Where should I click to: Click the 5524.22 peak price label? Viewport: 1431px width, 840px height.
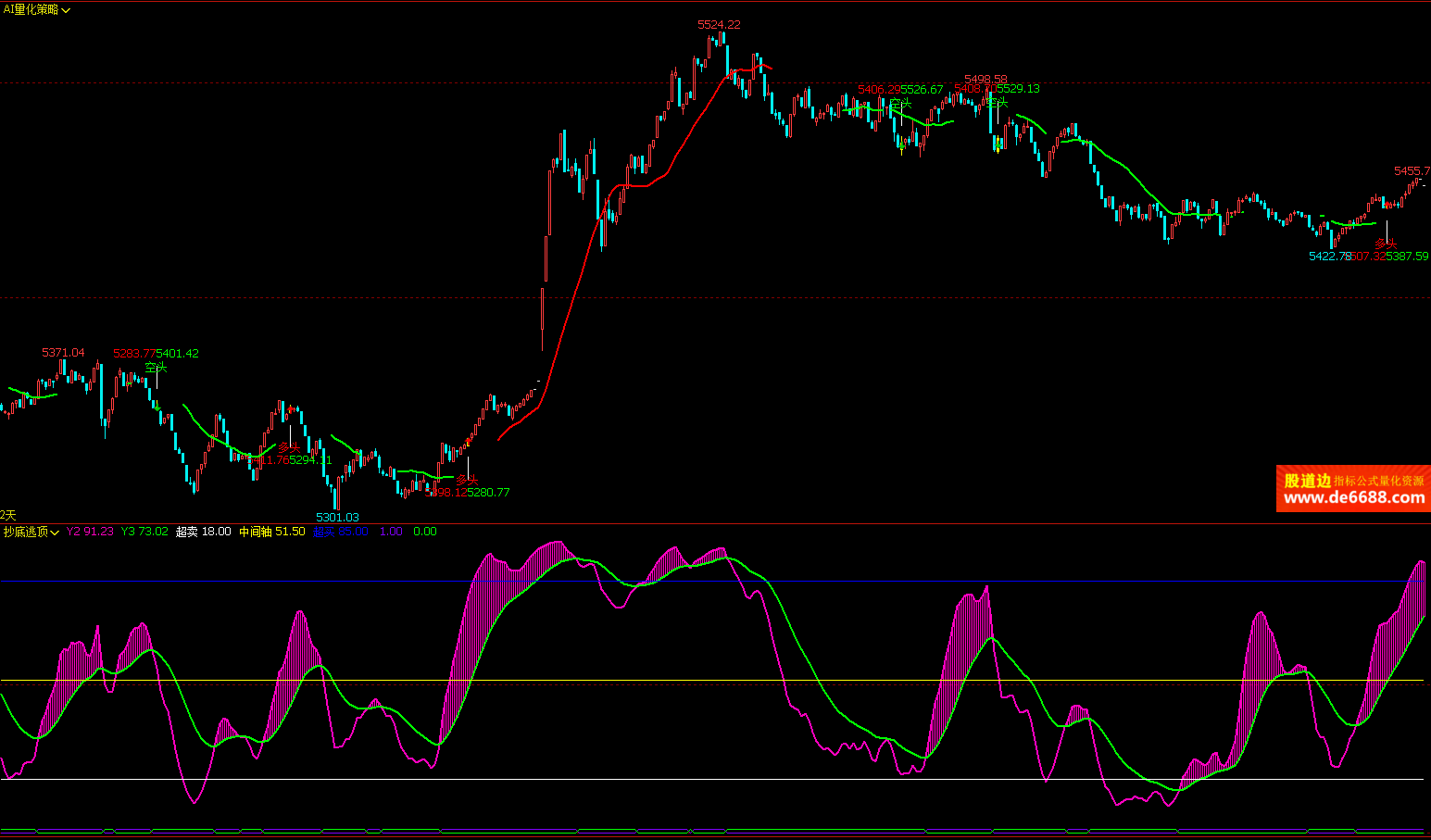[x=719, y=25]
